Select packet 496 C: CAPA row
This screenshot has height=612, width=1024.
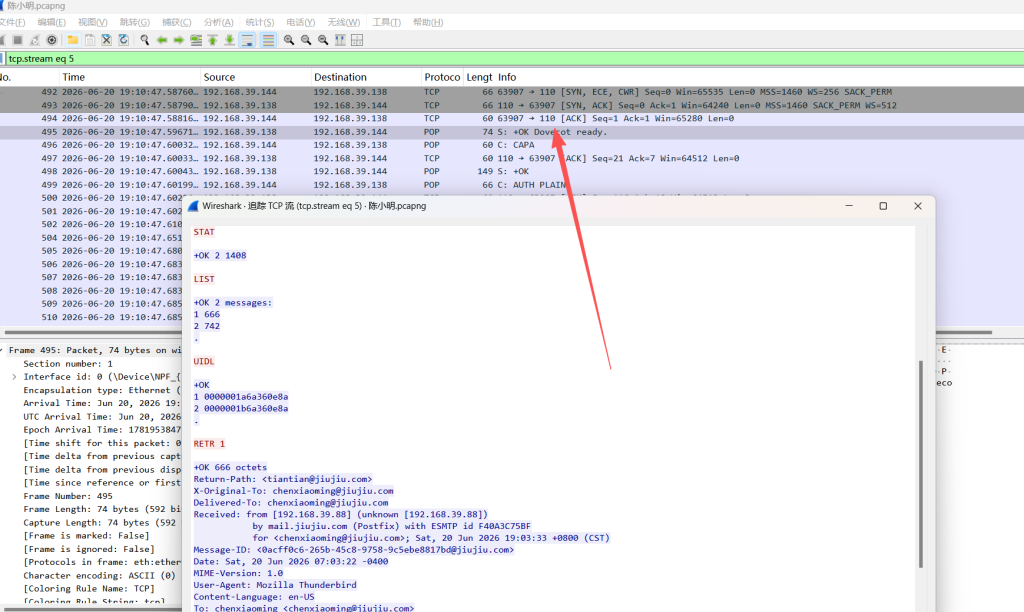pos(512,145)
